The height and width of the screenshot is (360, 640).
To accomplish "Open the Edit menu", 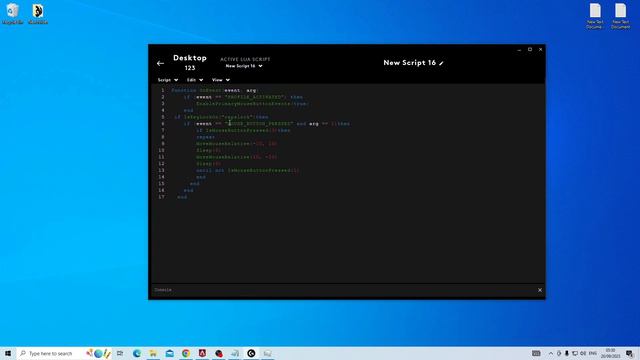I will (x=195, y=80).
